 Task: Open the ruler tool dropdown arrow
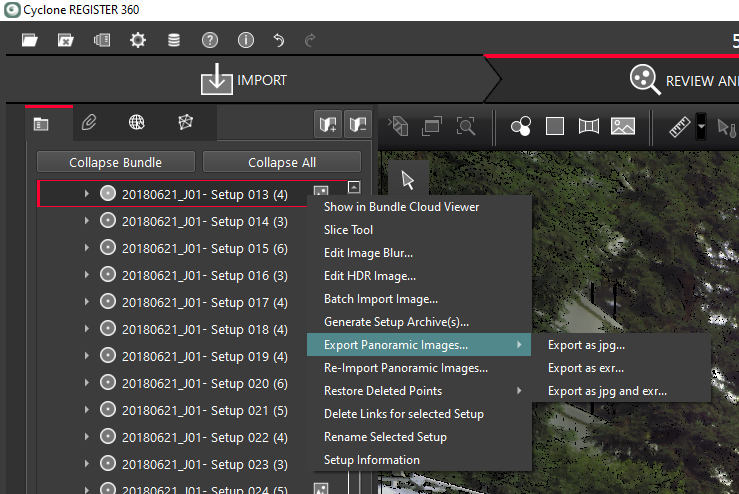pyautogui.click(x=701, y=127)
